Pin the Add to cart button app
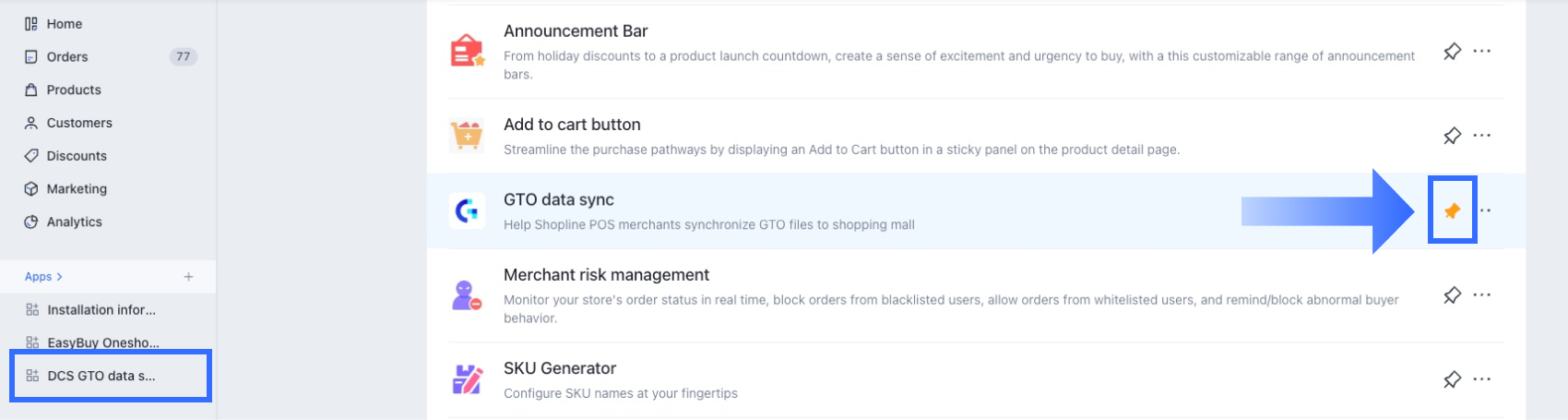Viewport: 1568px width, 420px height. pos(1452,136)
